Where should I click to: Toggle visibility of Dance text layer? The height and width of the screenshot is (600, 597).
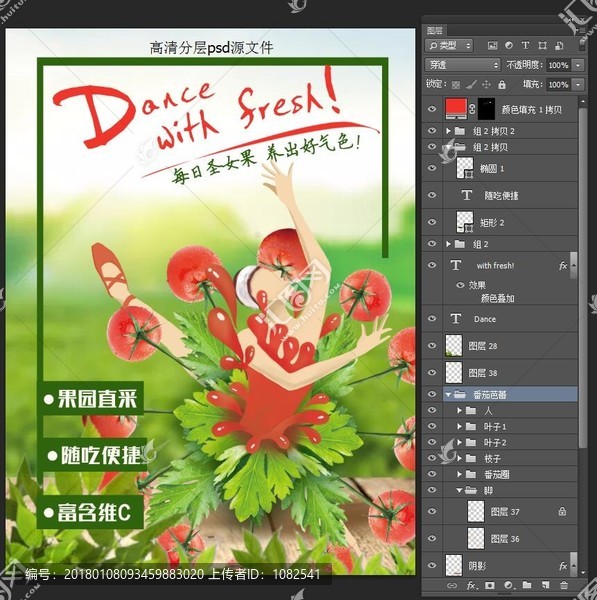[432, 318]
